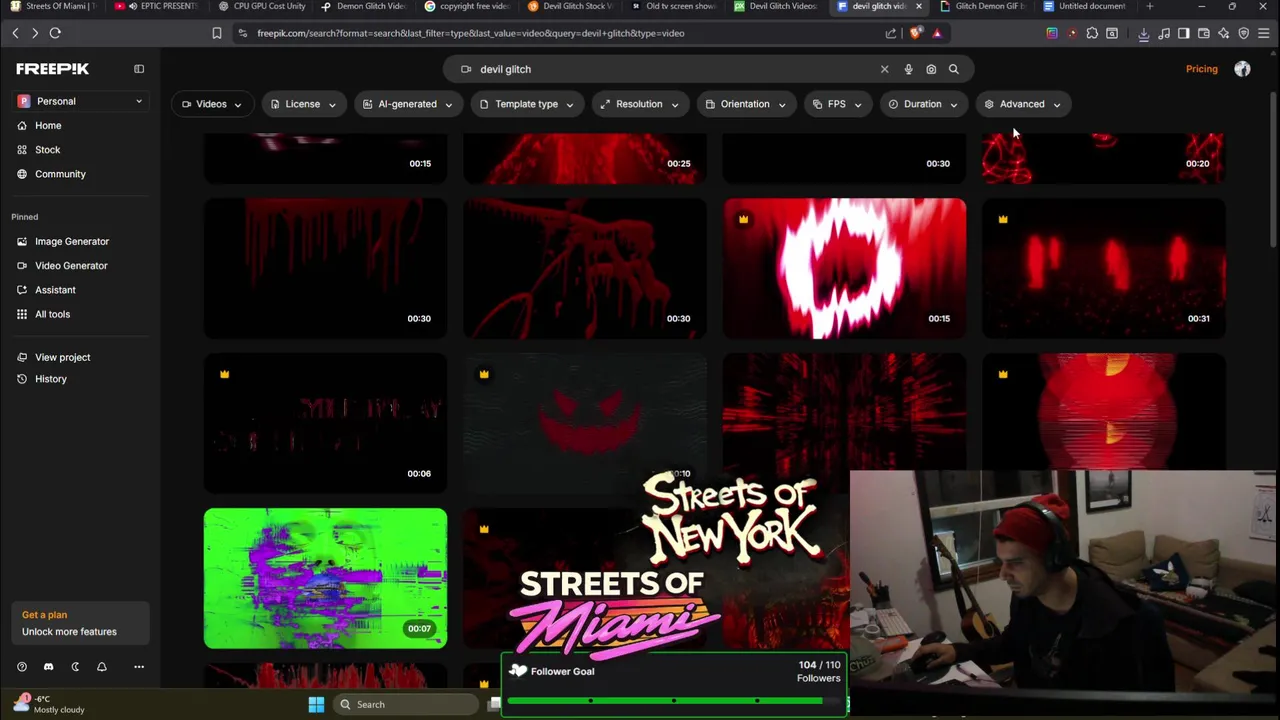The height and width of the screenshot is (720, 1280).
Task: Open the FPS filter dropdown
Action: coord(837,104)
